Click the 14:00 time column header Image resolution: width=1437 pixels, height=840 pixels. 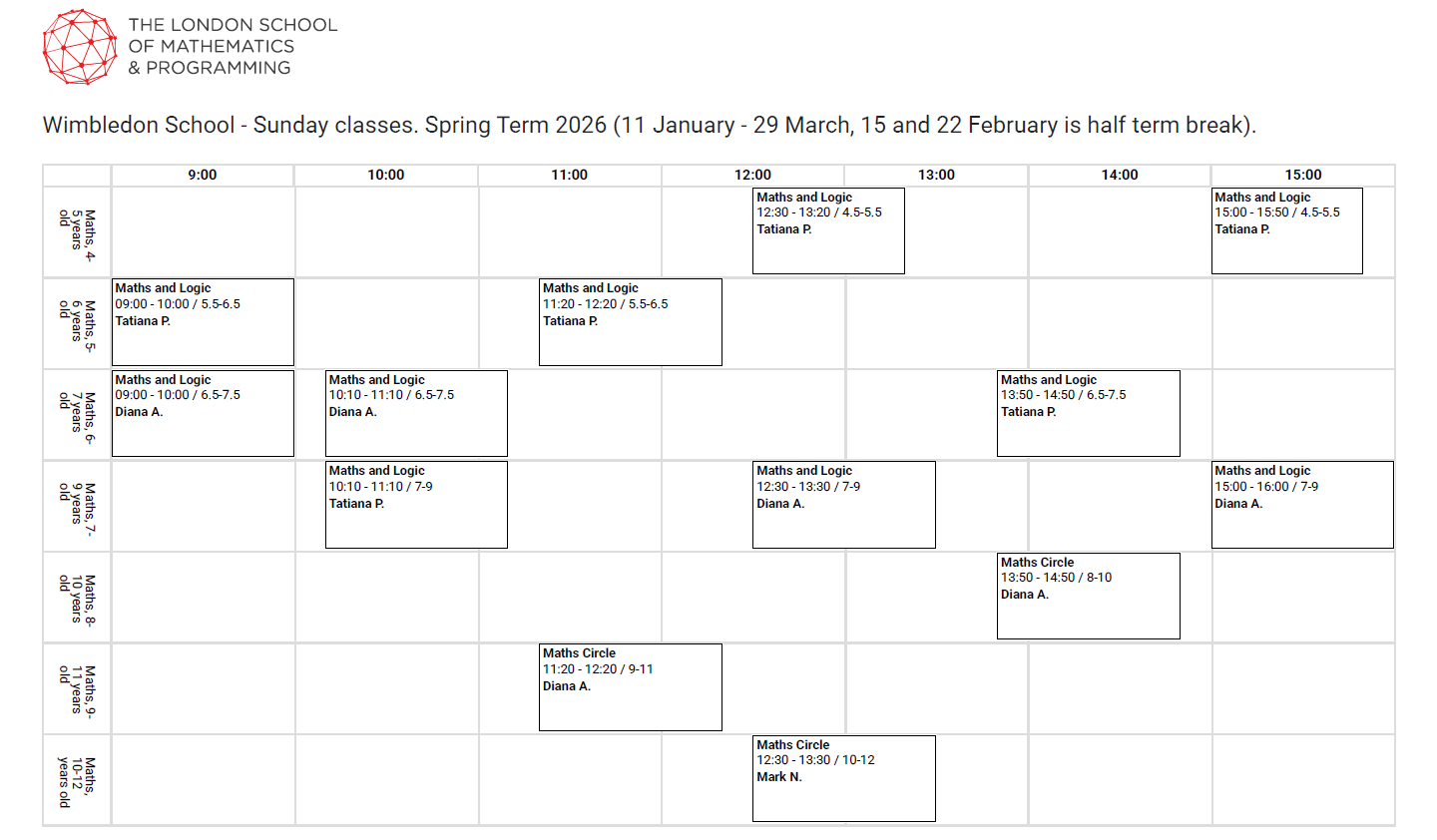pyautogui.click(x=1120, y=175)
